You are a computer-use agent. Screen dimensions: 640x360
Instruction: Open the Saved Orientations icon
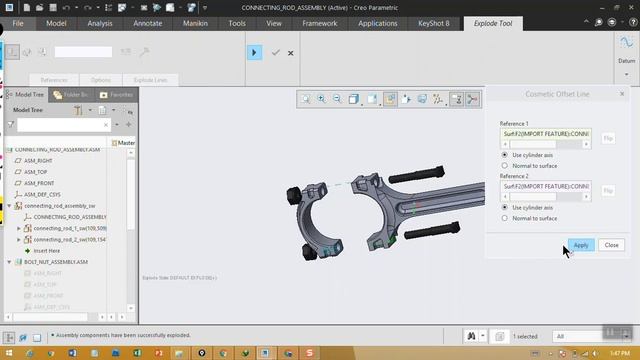tap(372, 99)
